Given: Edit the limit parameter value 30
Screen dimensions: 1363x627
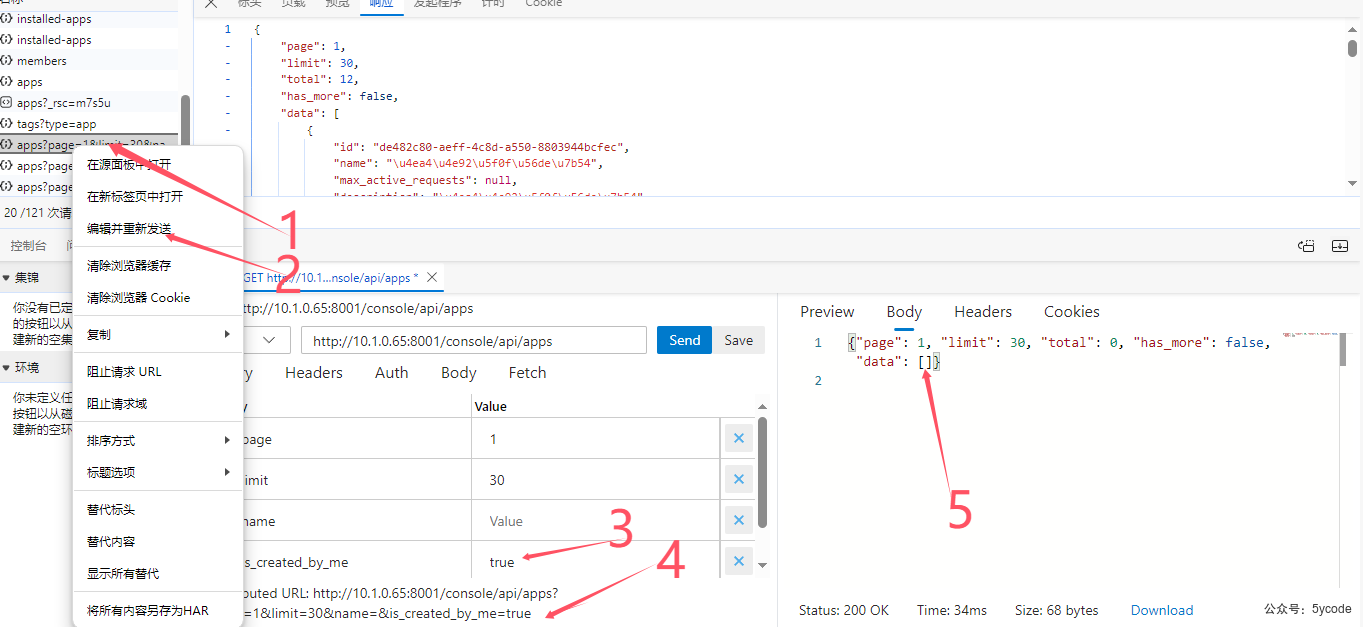Looking at the screenshot, I should point(596,480).
